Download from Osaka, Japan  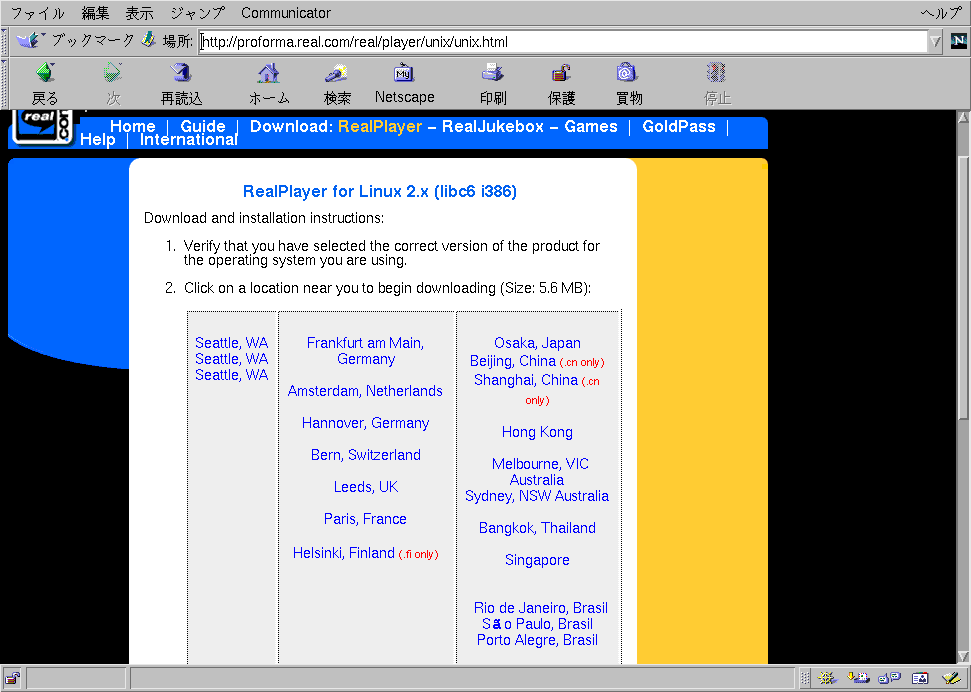538,343
